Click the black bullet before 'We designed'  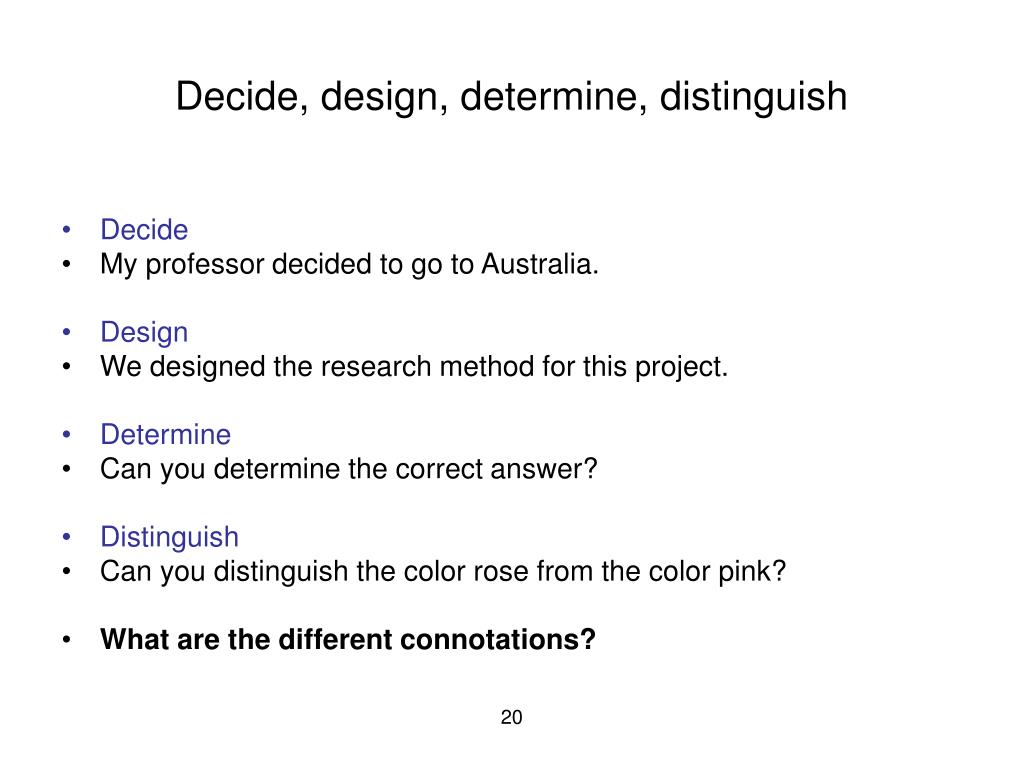(66, 366)
